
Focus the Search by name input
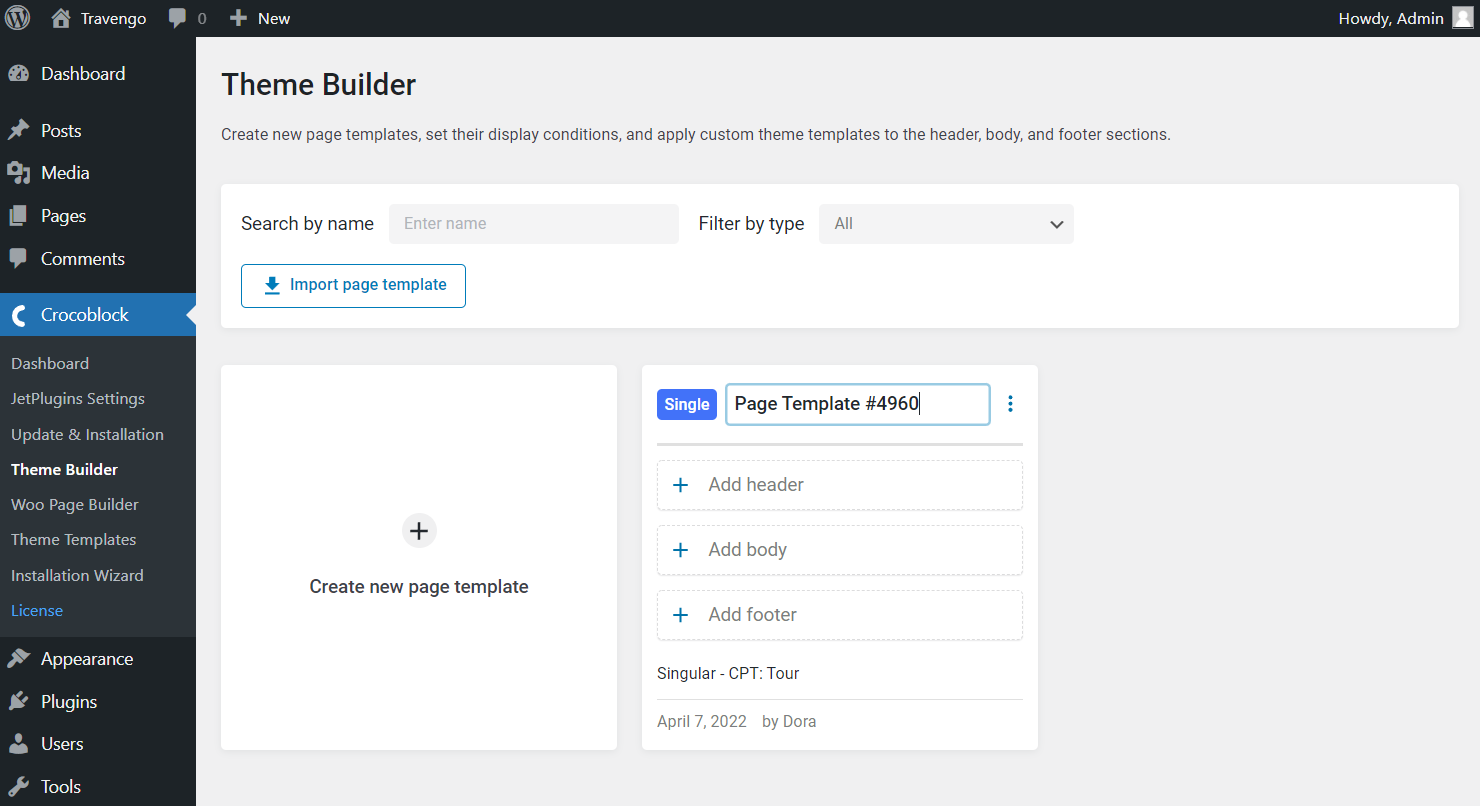coord(534,224)
